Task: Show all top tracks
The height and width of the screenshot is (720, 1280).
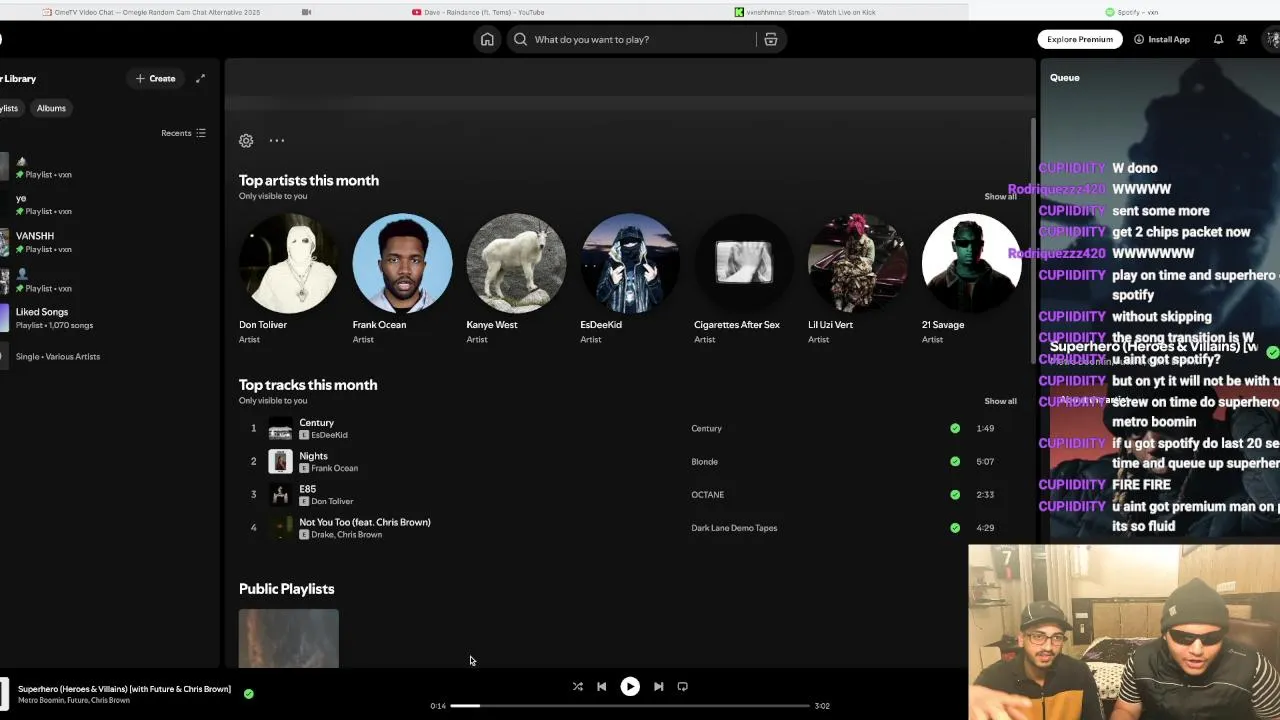Action: [1000, 401]
